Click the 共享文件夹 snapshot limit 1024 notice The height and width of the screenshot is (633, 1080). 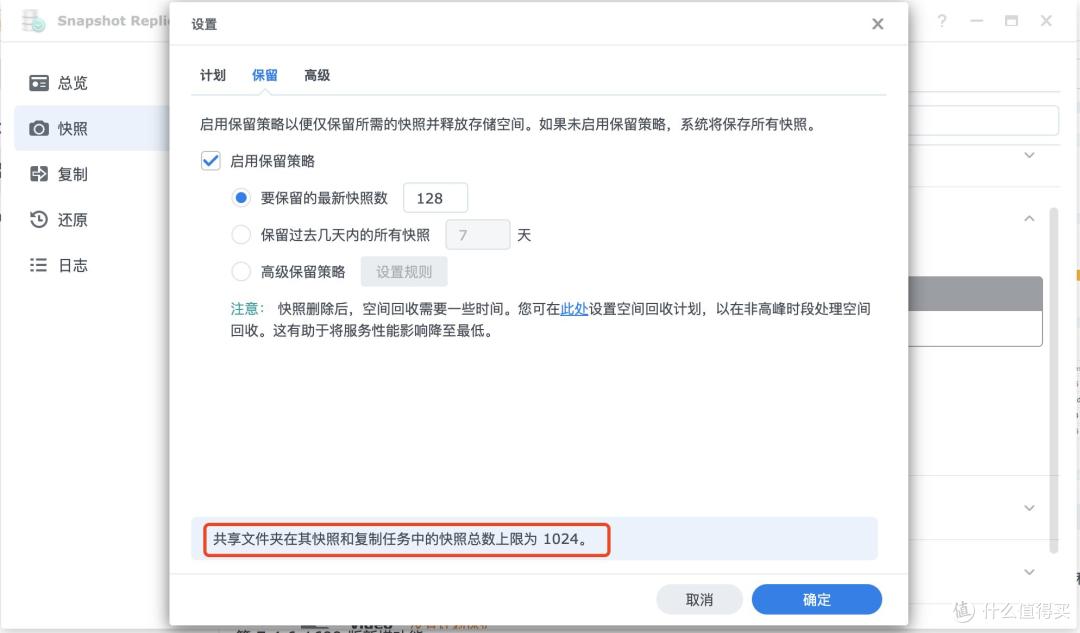(402, 539)
